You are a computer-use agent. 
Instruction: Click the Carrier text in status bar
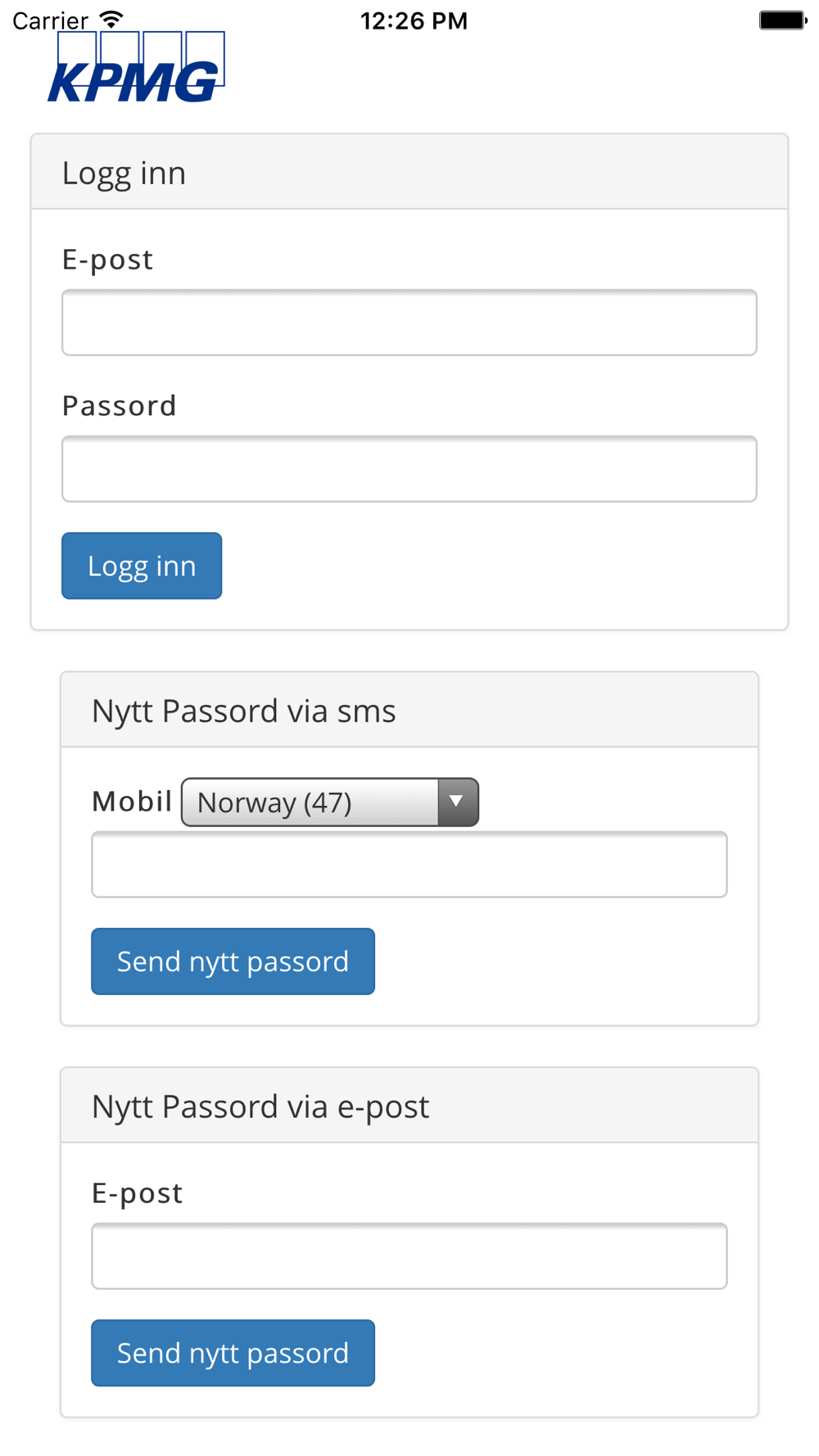click(x=50, y=20)
